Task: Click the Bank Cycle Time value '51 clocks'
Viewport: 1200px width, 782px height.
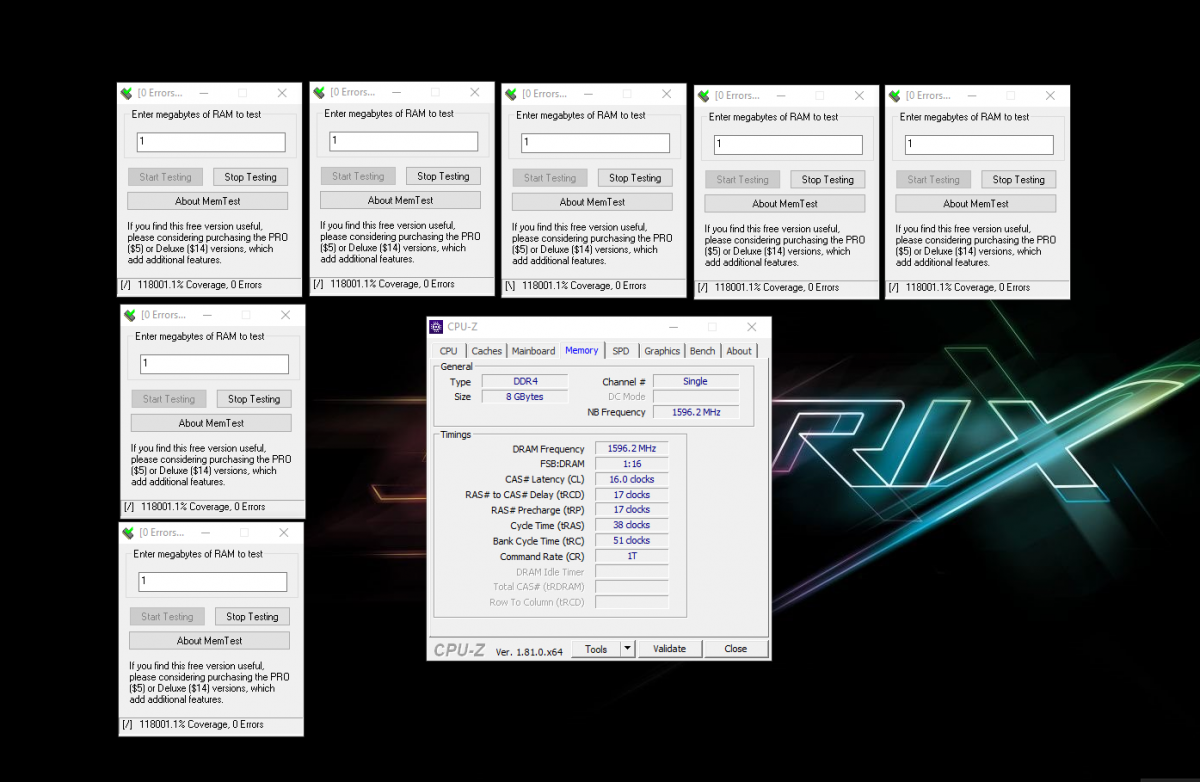Action: pyautogui.click(x=632, y=541)
